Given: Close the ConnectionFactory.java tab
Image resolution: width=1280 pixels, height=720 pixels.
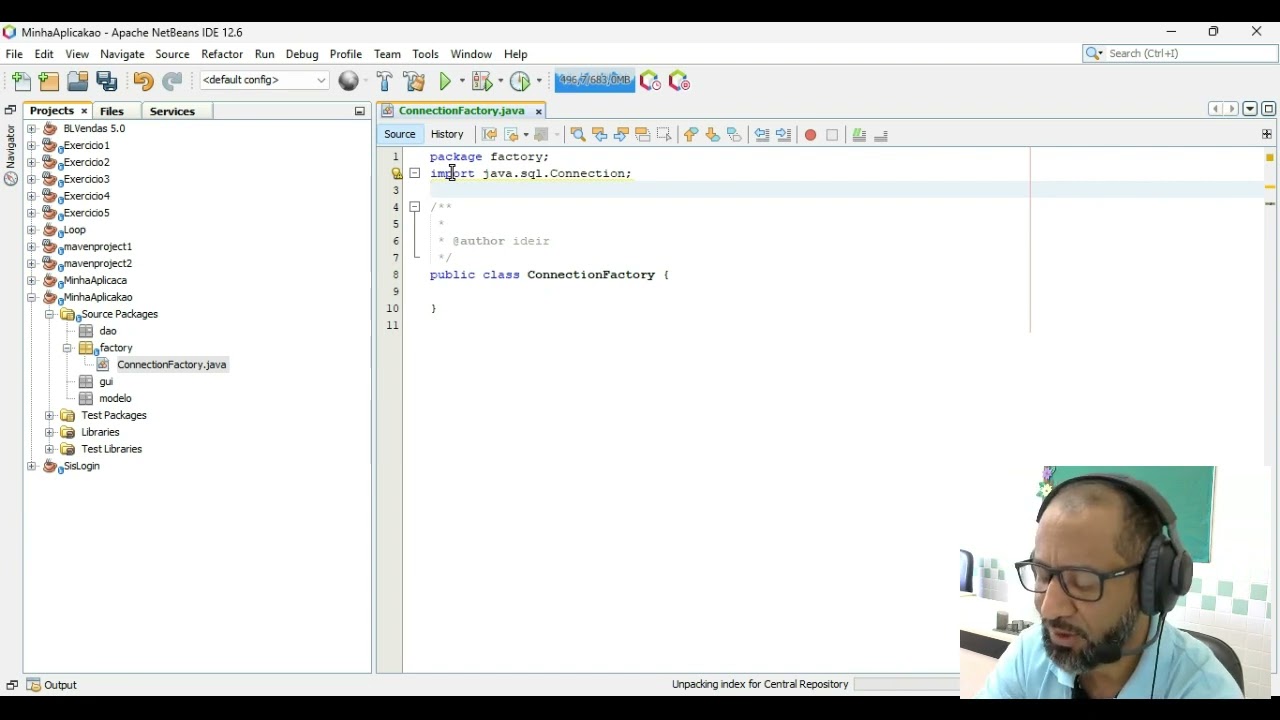Looking at the screenshot, I should (x=538, y=111).
